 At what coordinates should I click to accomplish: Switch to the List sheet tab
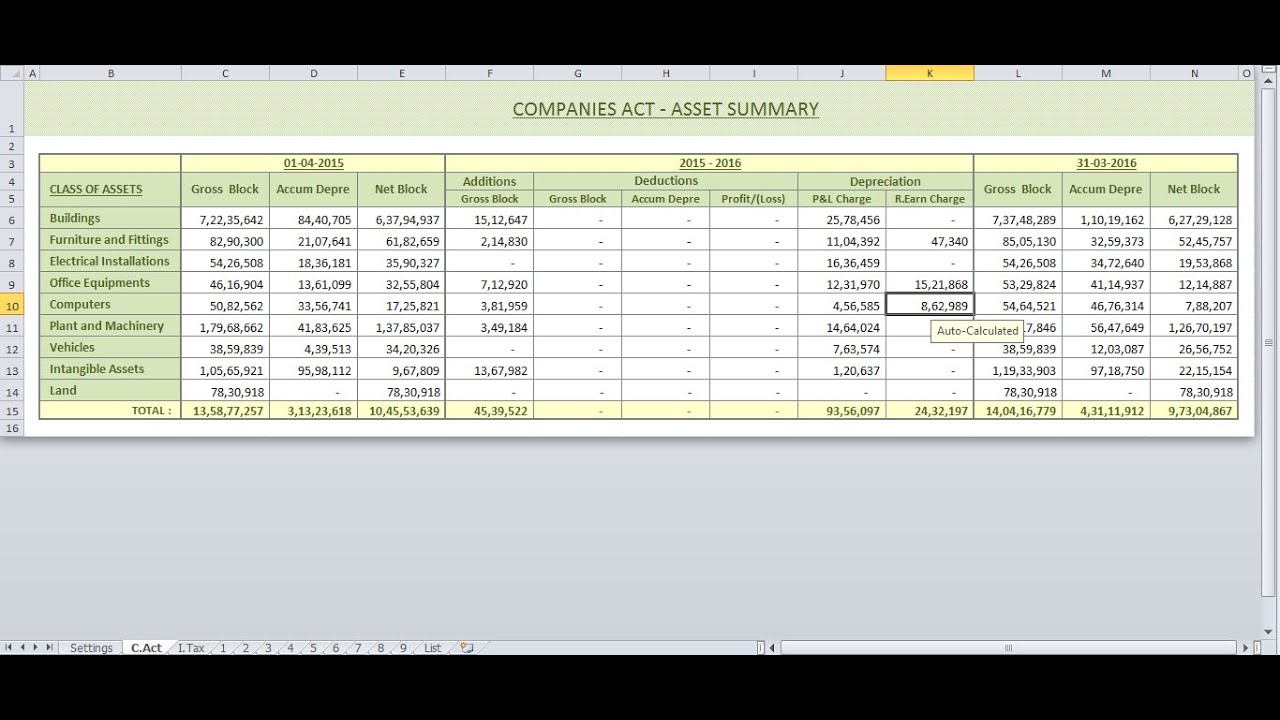432,648
